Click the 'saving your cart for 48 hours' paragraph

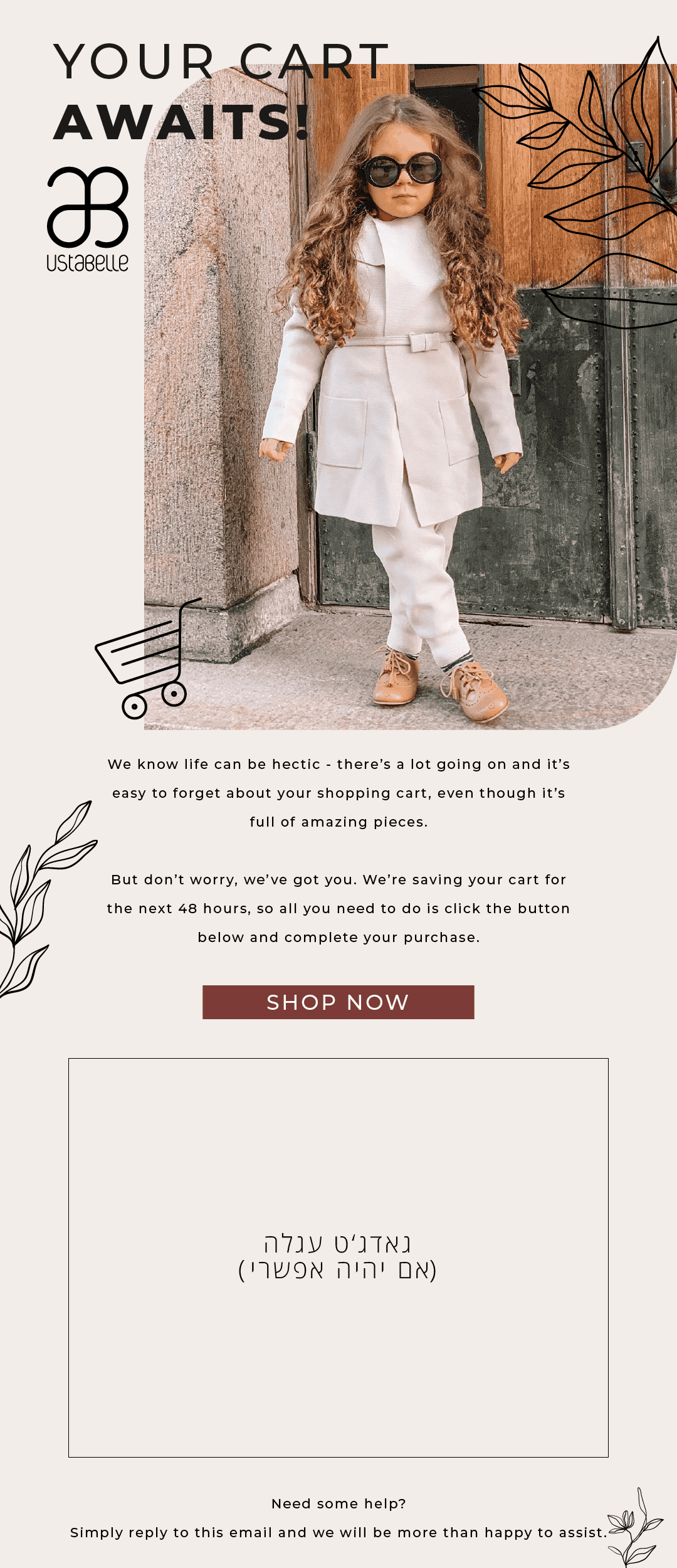click(338, 908)
